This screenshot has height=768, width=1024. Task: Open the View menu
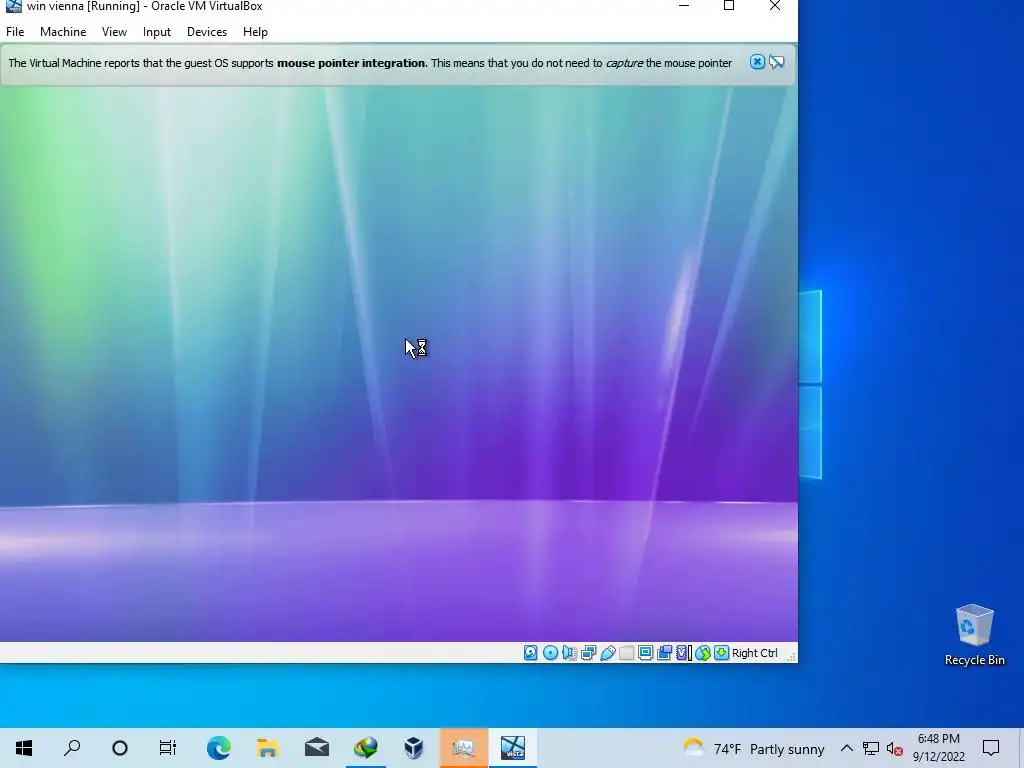(x=114, y=32)
